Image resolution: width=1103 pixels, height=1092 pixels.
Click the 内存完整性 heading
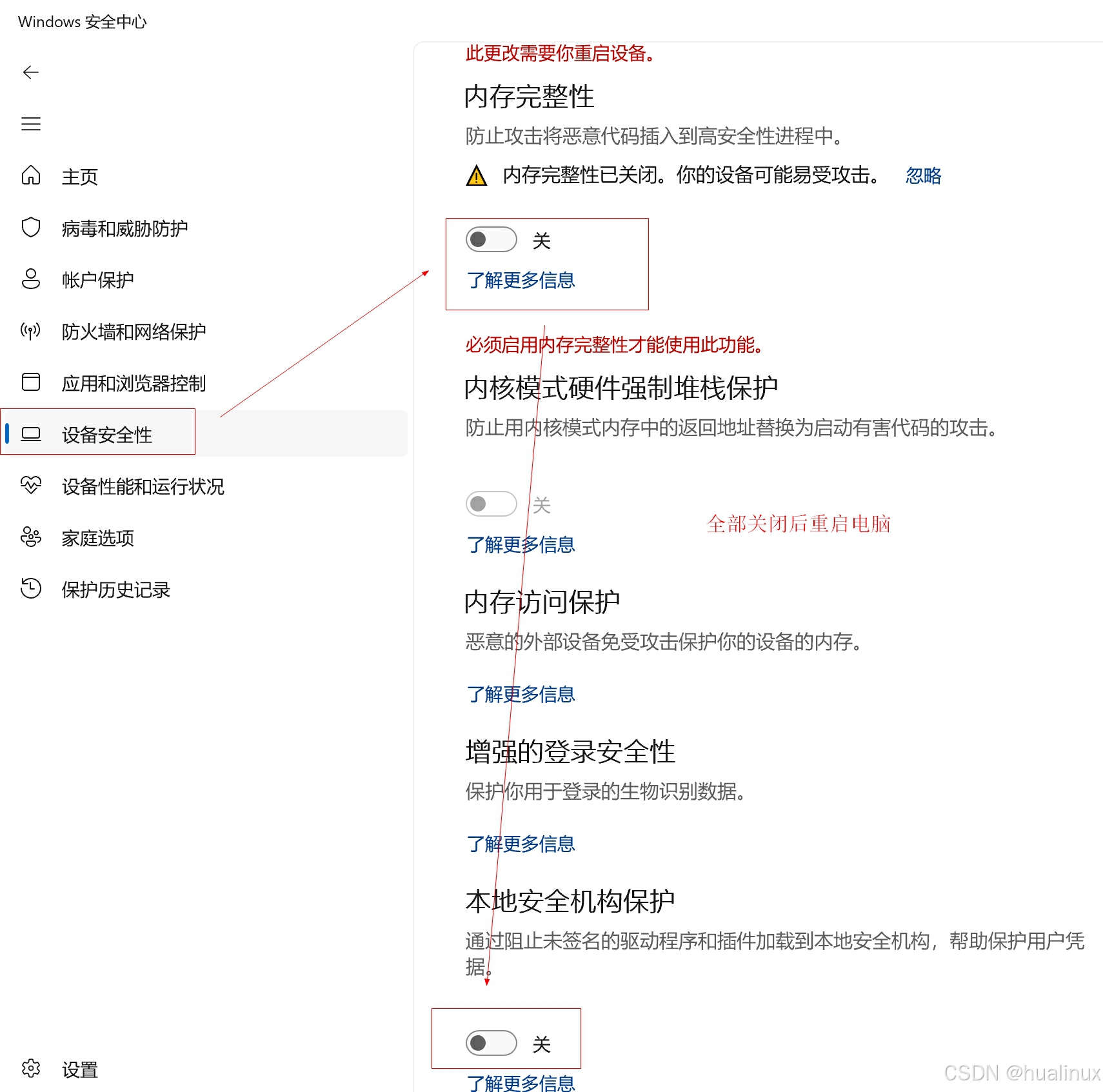point(529,97)
